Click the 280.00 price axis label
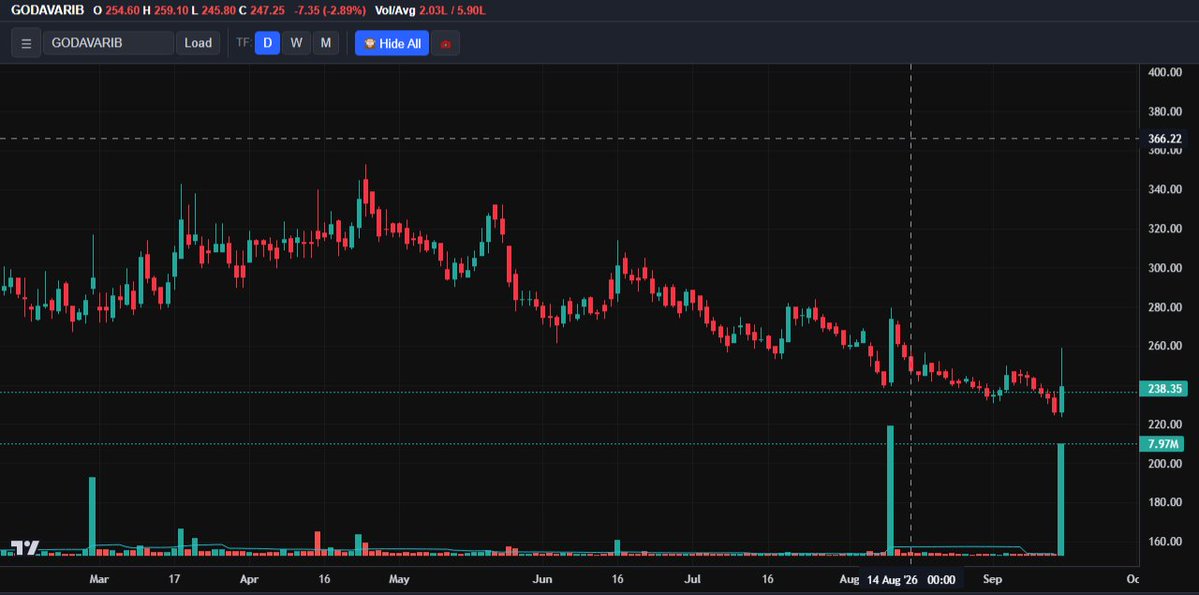This screenshot has height=595, width=1199. [x=1165, y=307]
